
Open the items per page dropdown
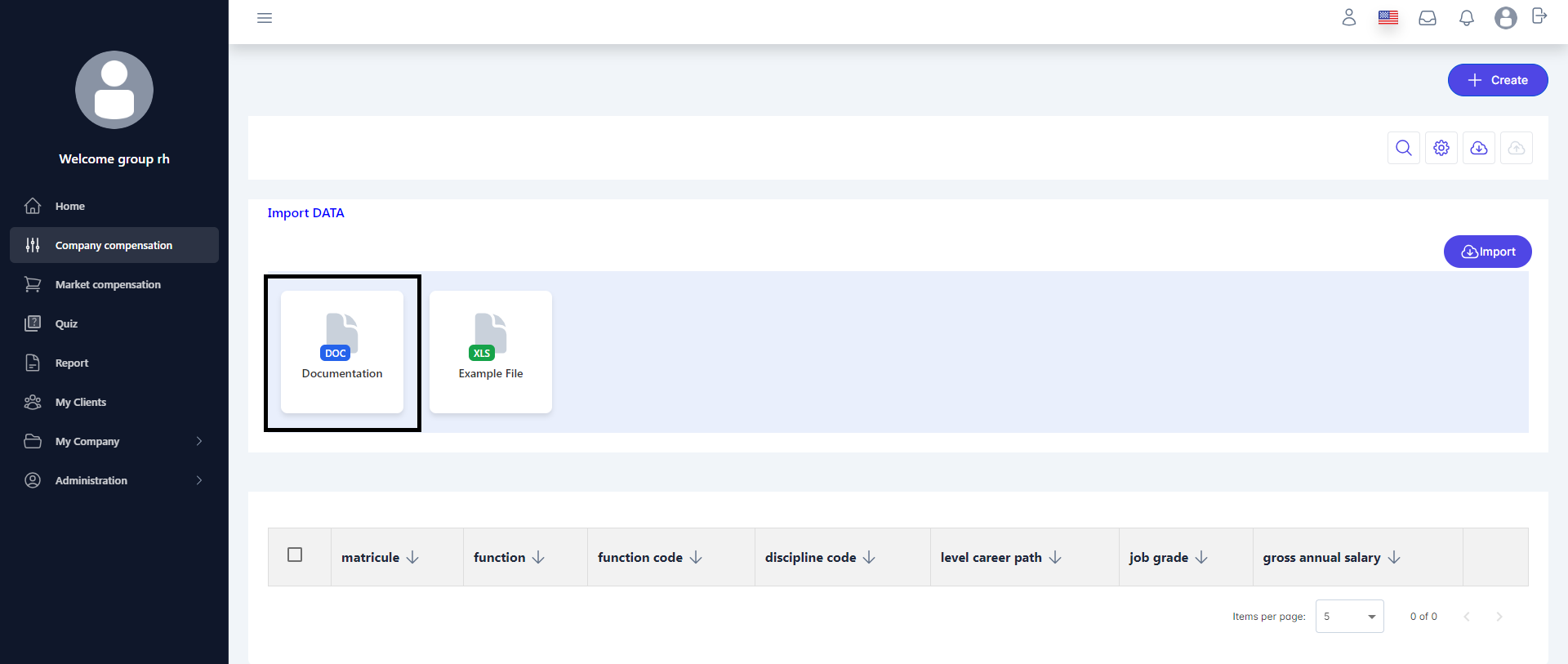click(1349, 617)
